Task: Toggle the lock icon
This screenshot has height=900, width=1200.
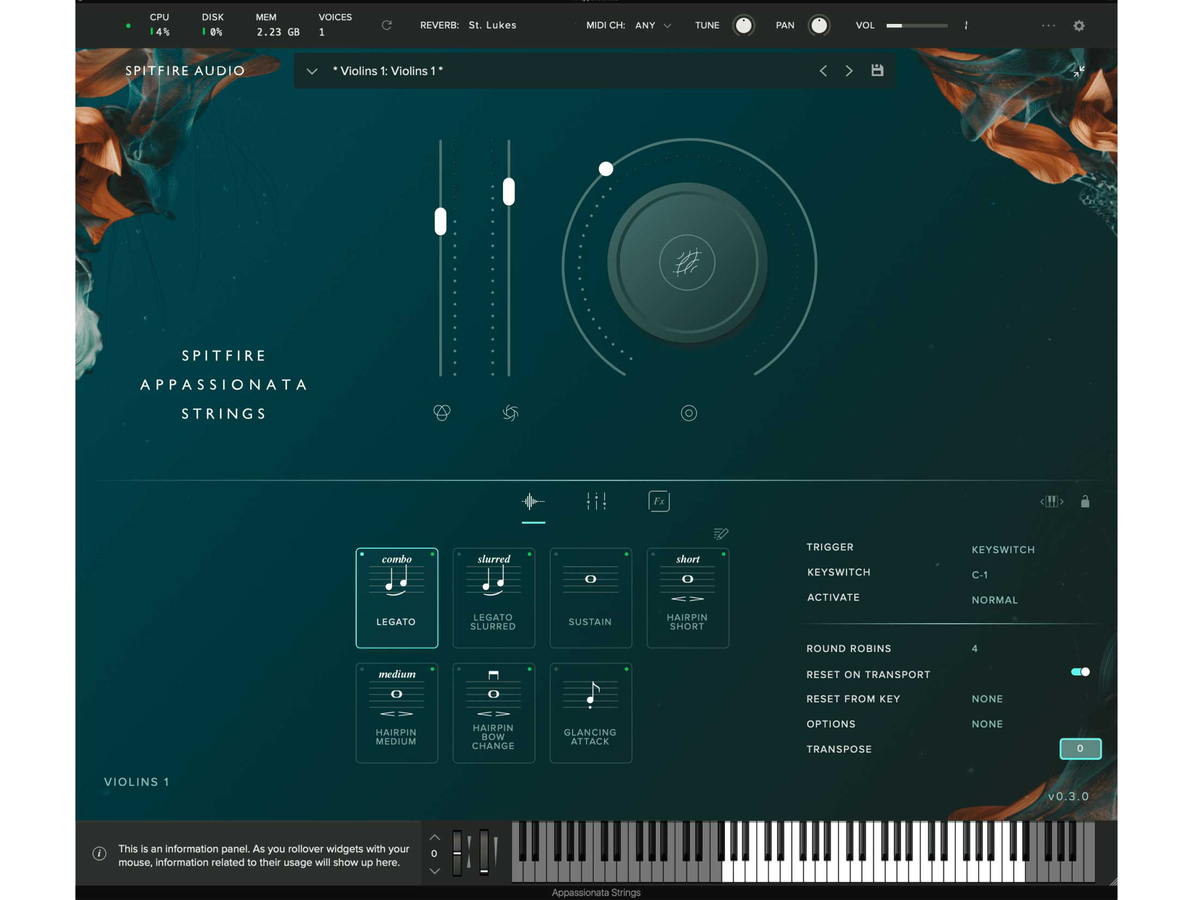Action: [x=1085, y=501]
